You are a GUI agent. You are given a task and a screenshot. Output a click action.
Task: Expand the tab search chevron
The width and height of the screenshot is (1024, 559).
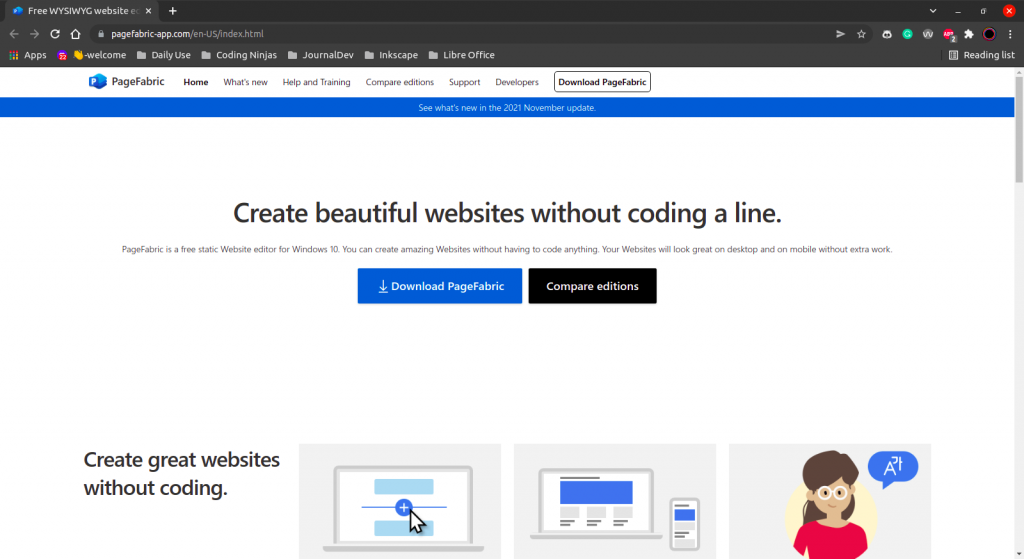(933, 11)
